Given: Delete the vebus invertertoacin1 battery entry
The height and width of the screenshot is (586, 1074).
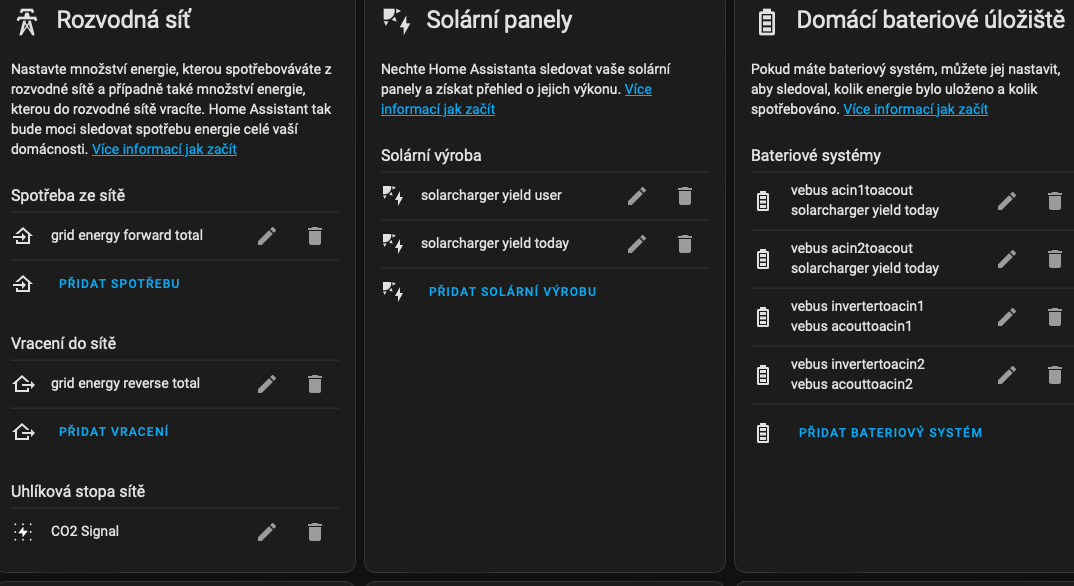Looking at the screenshot, I should pyautogui.click(x=1054, y=317).
